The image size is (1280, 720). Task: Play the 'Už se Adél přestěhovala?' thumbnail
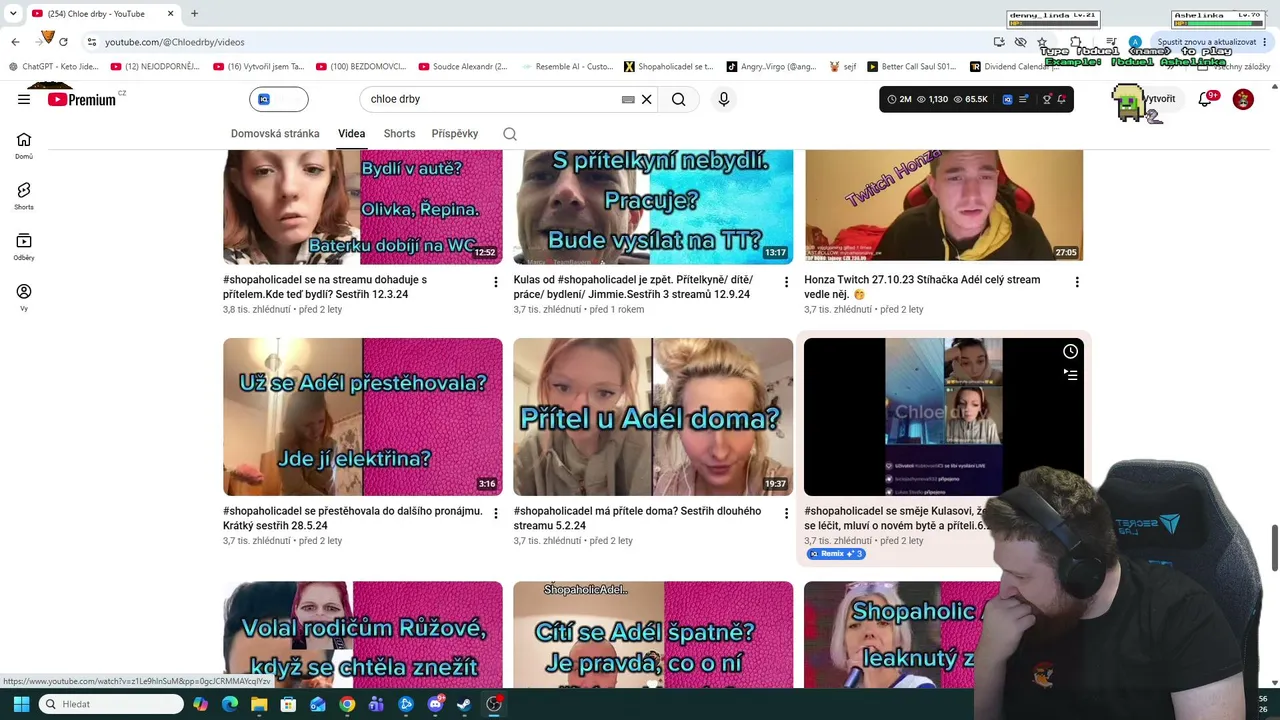(363, 417)
